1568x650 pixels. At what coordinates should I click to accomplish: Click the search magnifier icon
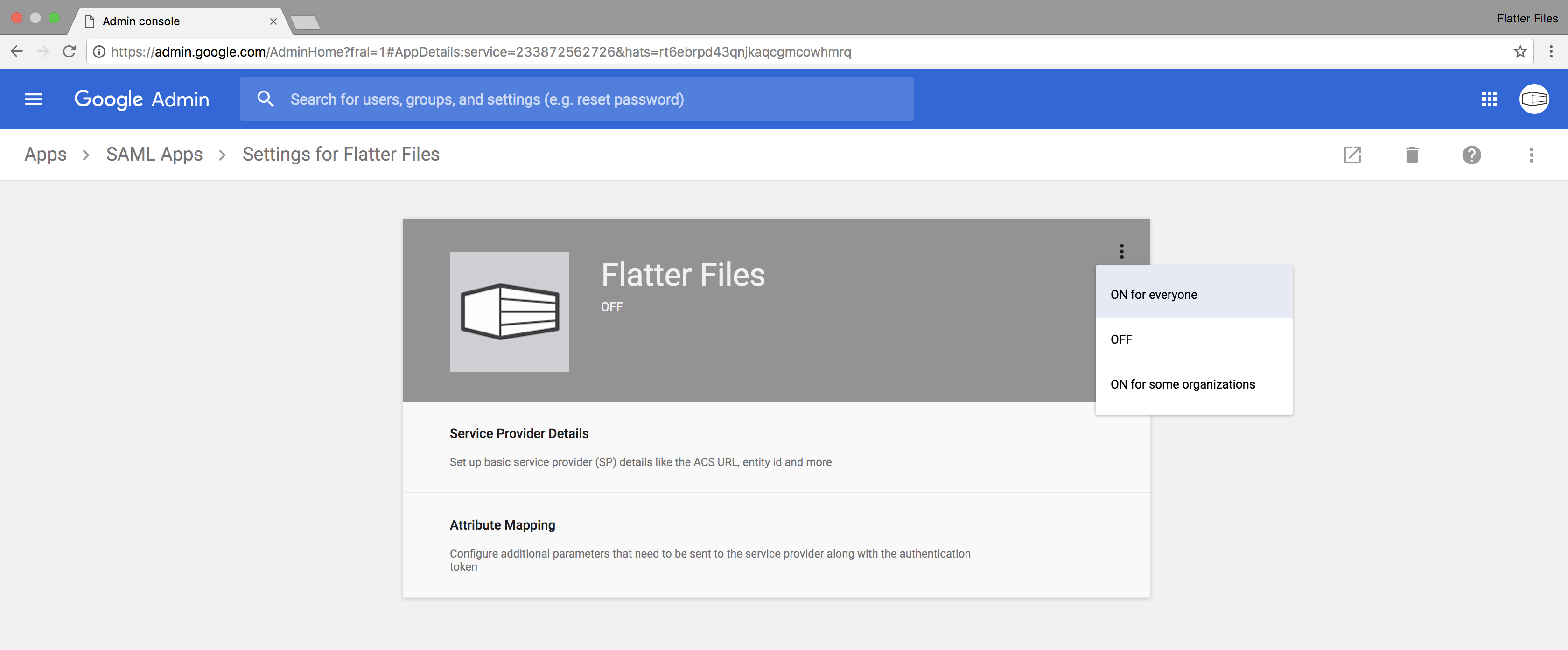click(x=266, y=99)
